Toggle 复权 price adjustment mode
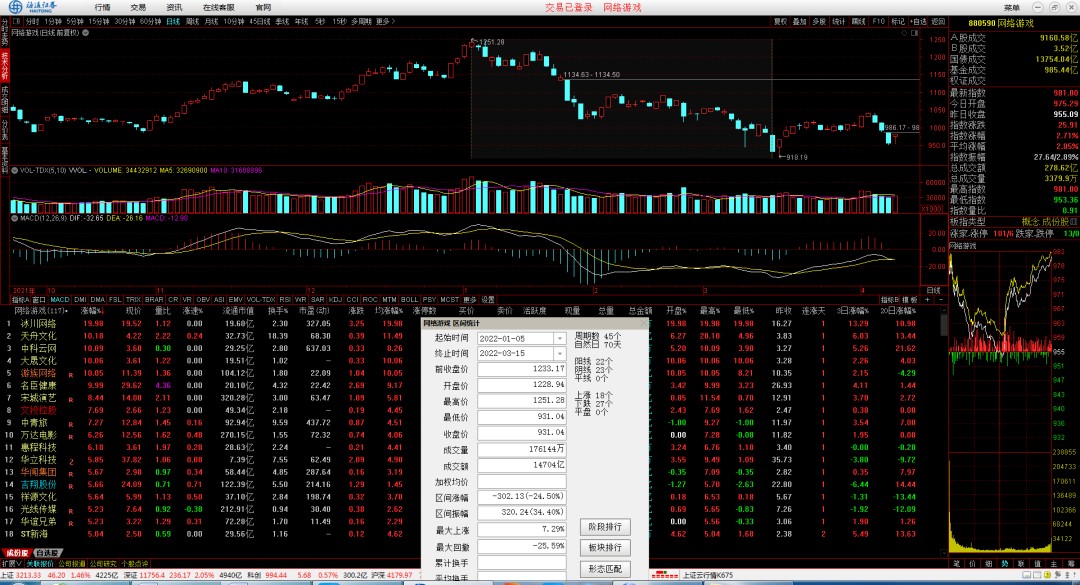Image resolution: width=1080 pixels, height=585 pixels. pyautogui.click(x=780, y=21)
